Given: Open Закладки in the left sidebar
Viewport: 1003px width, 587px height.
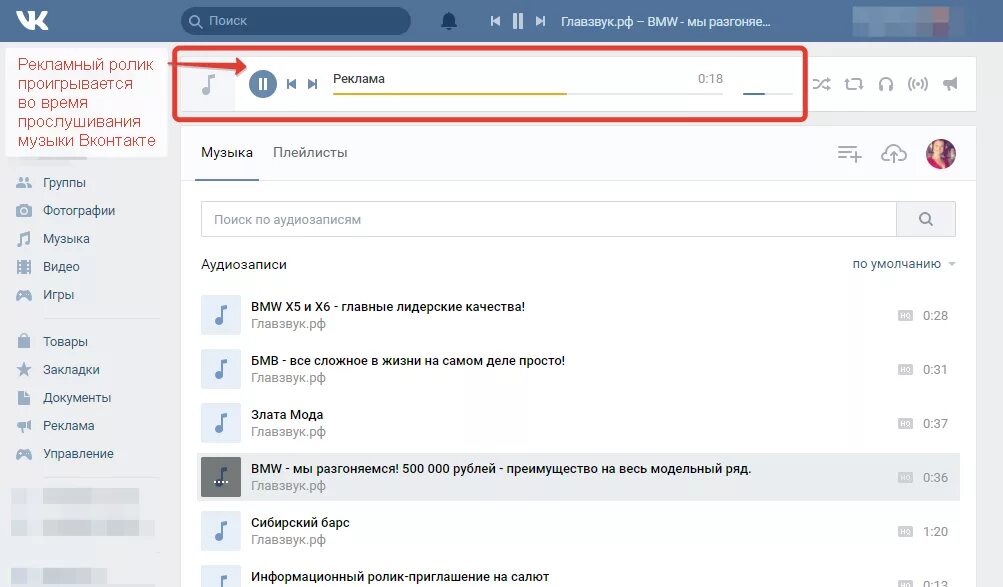Looking at the screenshot, I should [71, 370].
